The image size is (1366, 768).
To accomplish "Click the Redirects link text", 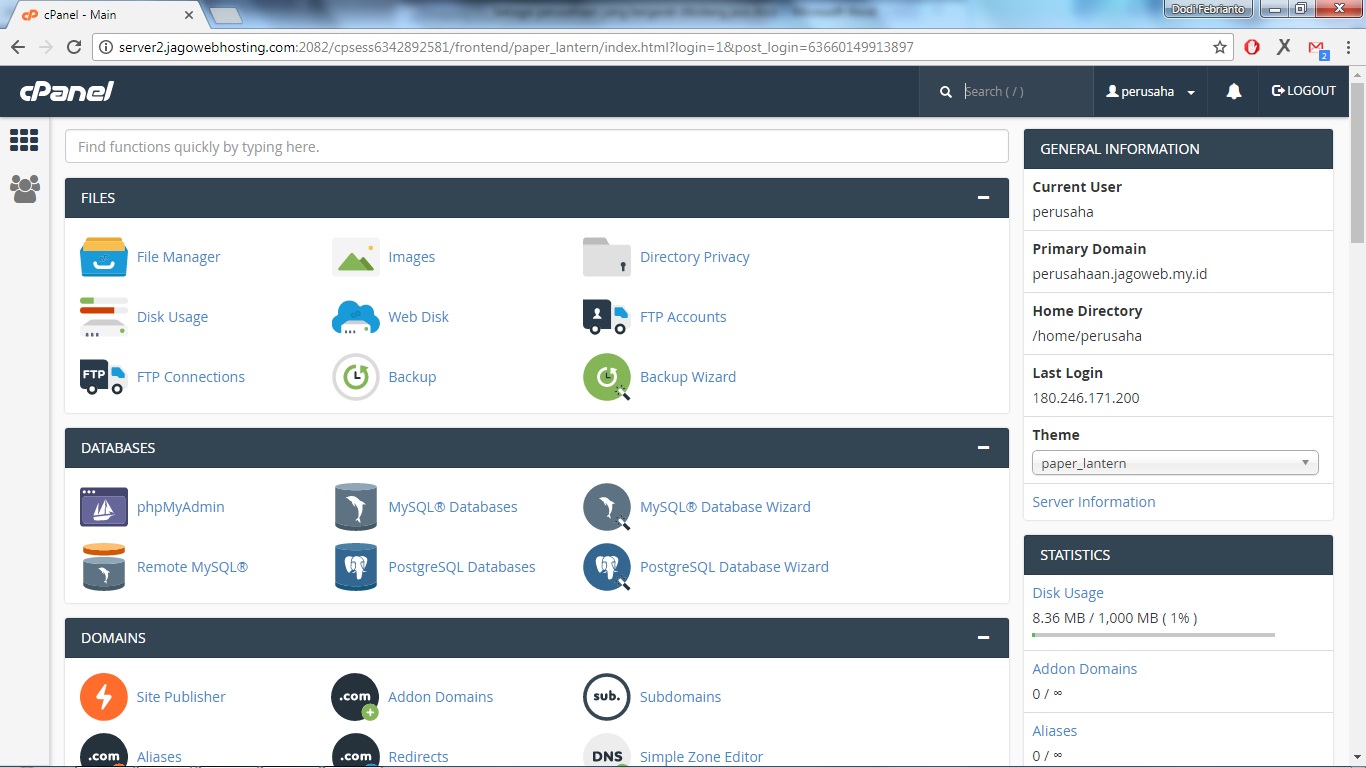I will (x=418, y=757).
